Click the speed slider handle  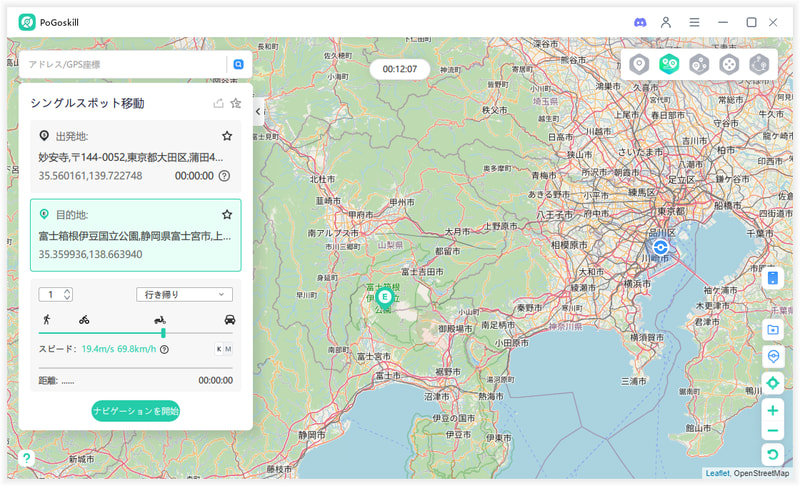[x=163, y=333]
